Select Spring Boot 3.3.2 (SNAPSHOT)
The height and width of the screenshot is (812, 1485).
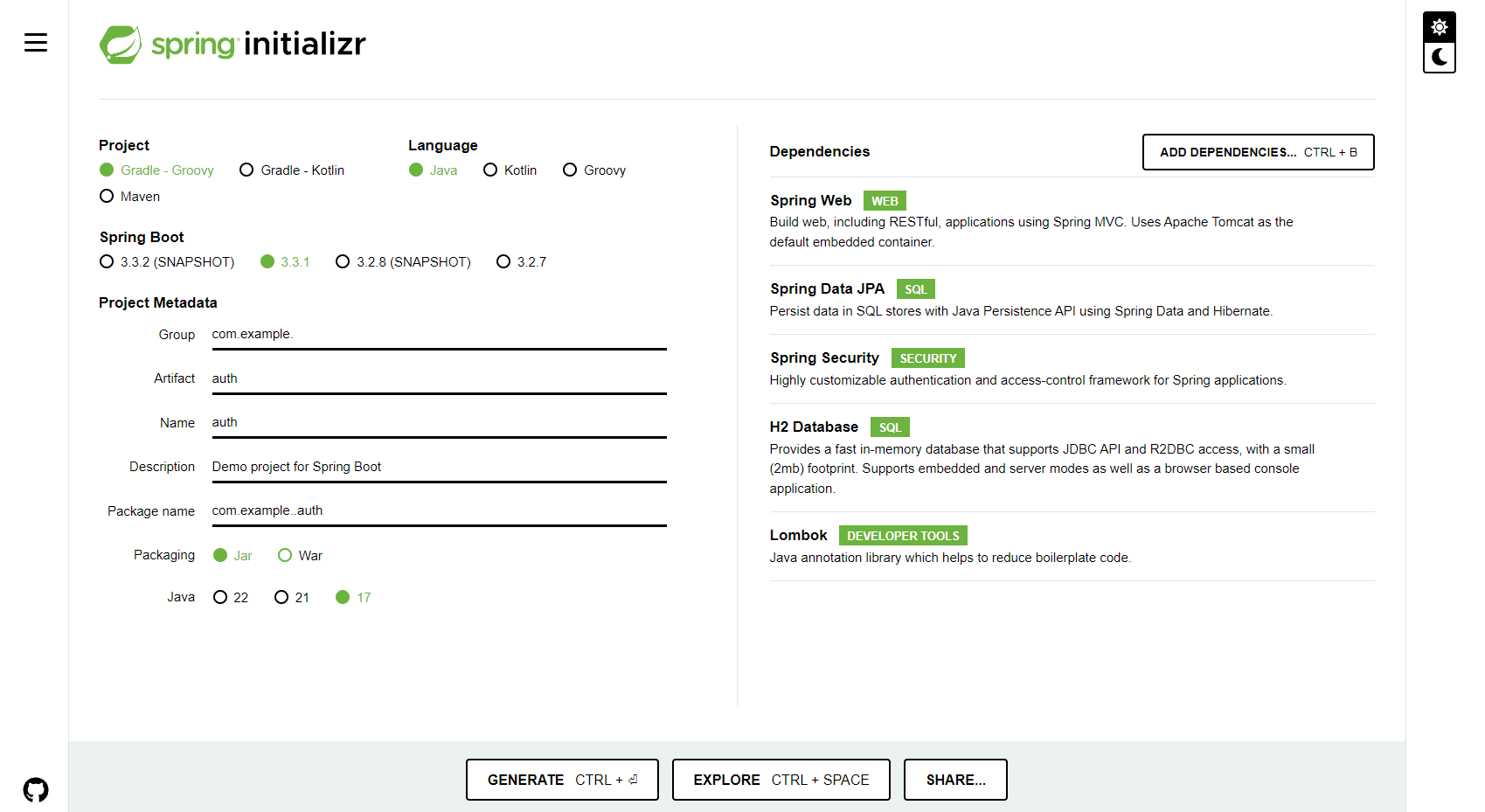(x=167, y=262)
